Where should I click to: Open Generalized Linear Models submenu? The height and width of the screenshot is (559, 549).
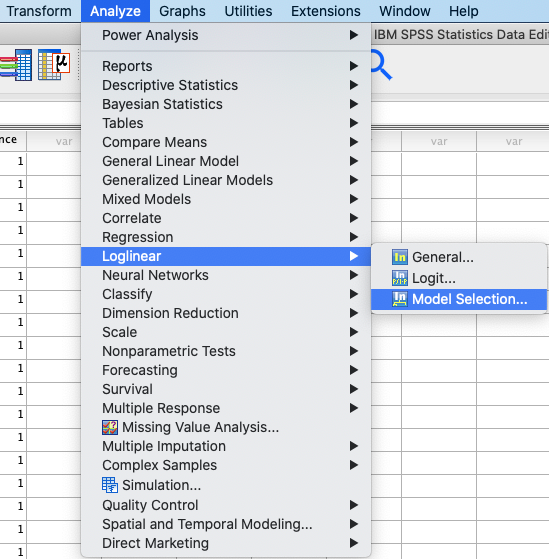point(226,180)
